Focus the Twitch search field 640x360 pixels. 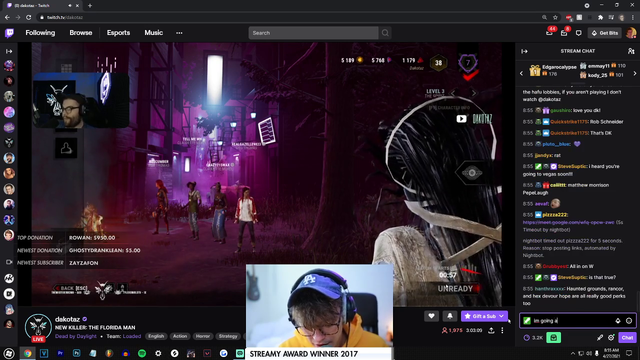tap(313, 33)
